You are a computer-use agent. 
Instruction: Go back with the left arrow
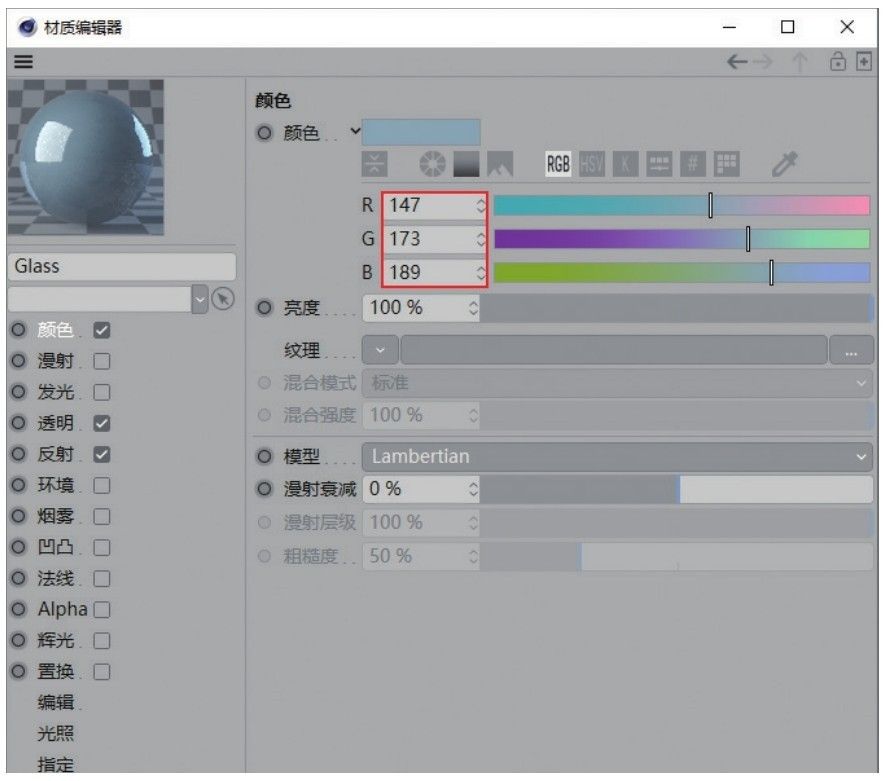pos(737,61)
